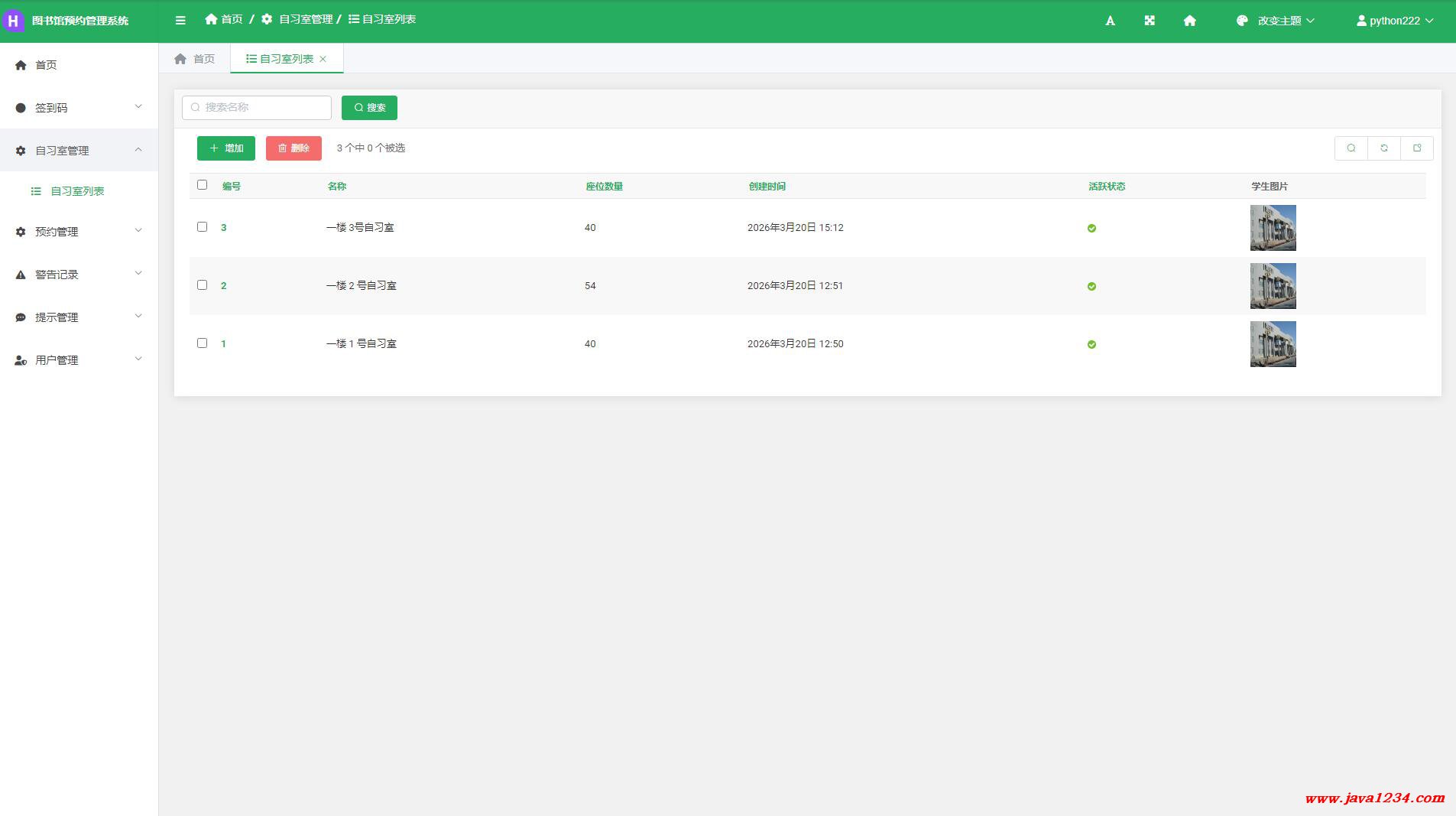
Task: Click the green 增加 button
Action: 226,148
